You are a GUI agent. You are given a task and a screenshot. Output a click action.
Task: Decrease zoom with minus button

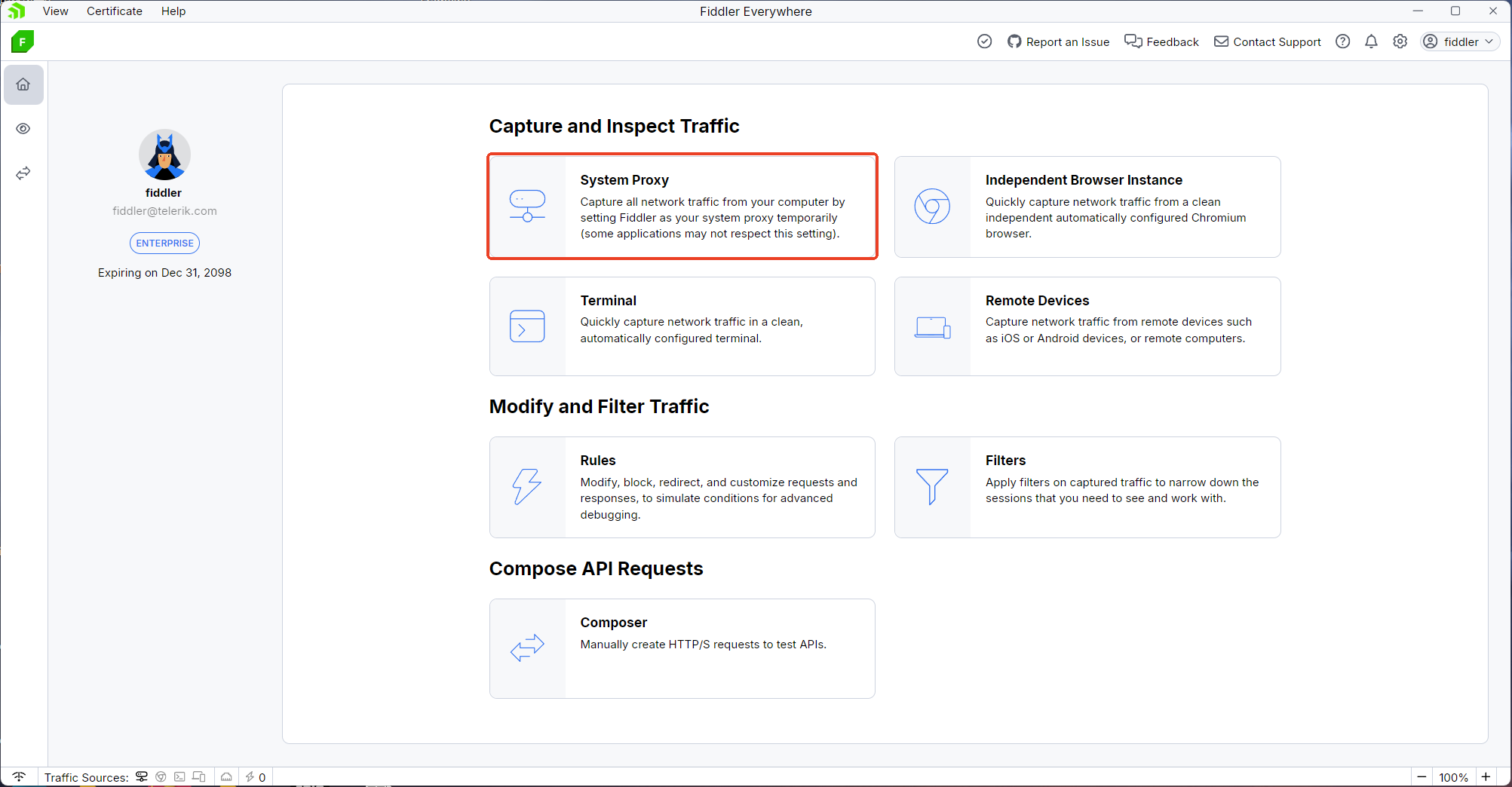(x=1422, y=776)
